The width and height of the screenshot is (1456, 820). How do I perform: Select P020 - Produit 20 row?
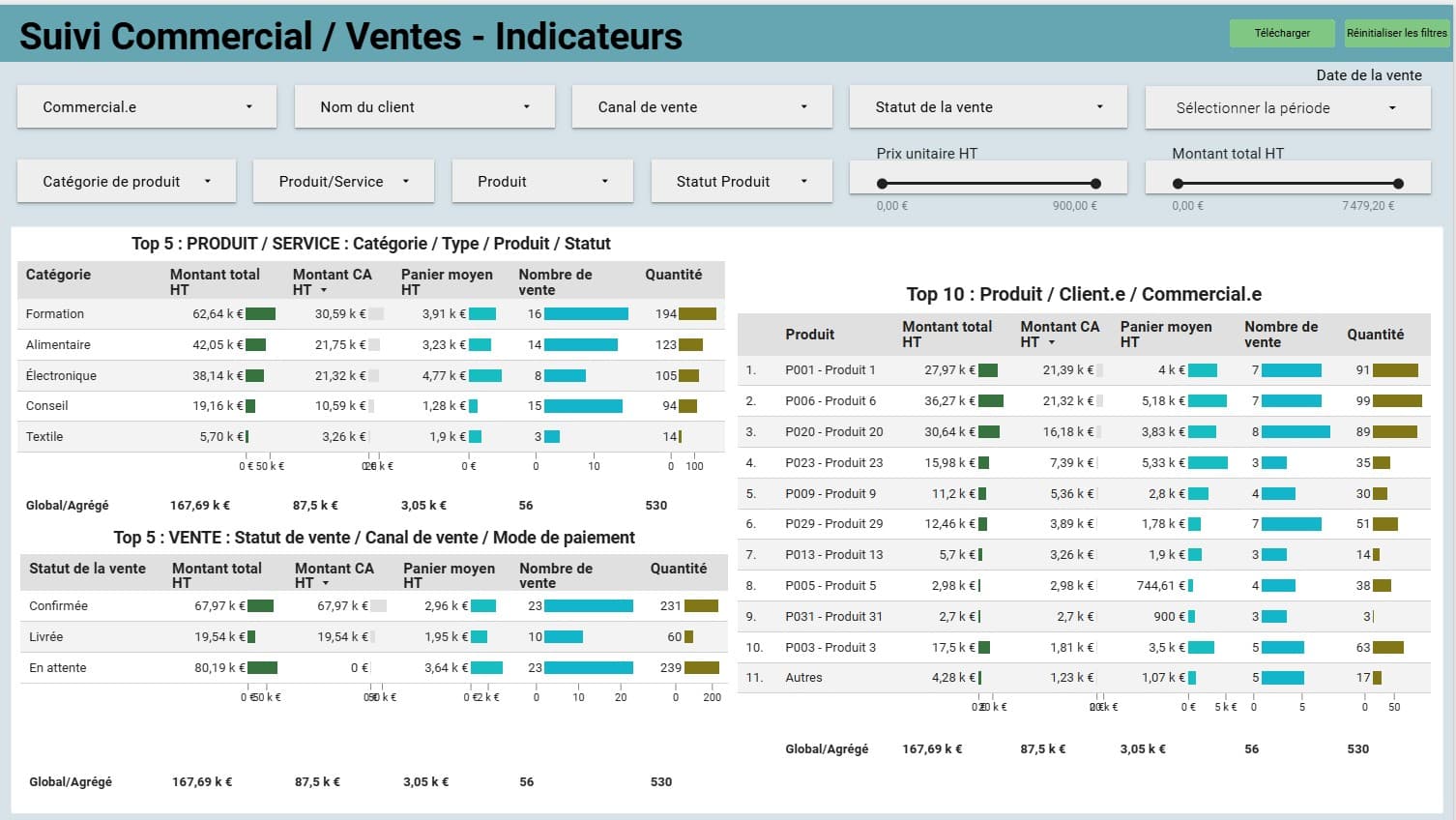[x=1084, y=432]
